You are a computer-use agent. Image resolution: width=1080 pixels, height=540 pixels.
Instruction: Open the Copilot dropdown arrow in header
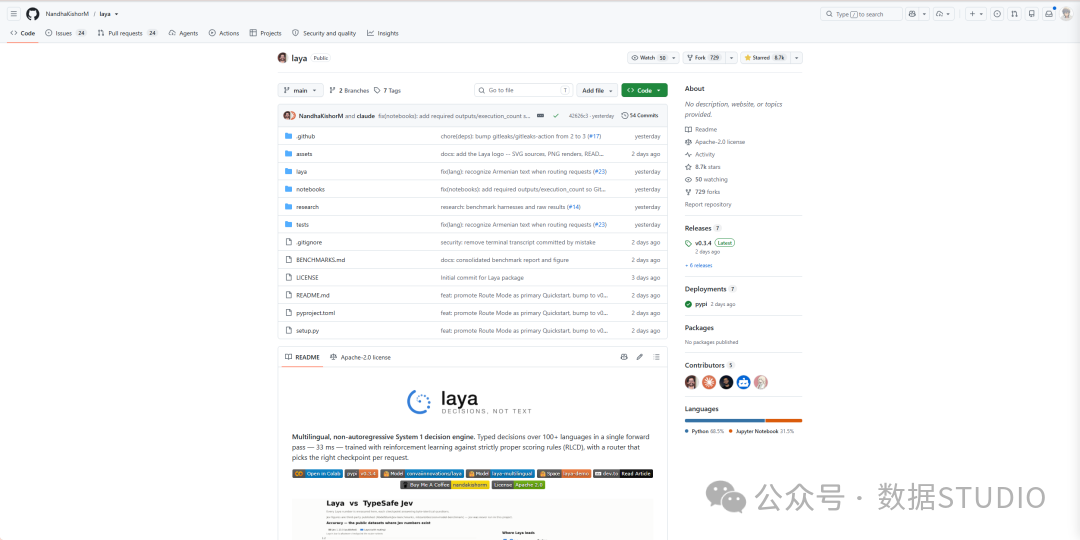924,14
